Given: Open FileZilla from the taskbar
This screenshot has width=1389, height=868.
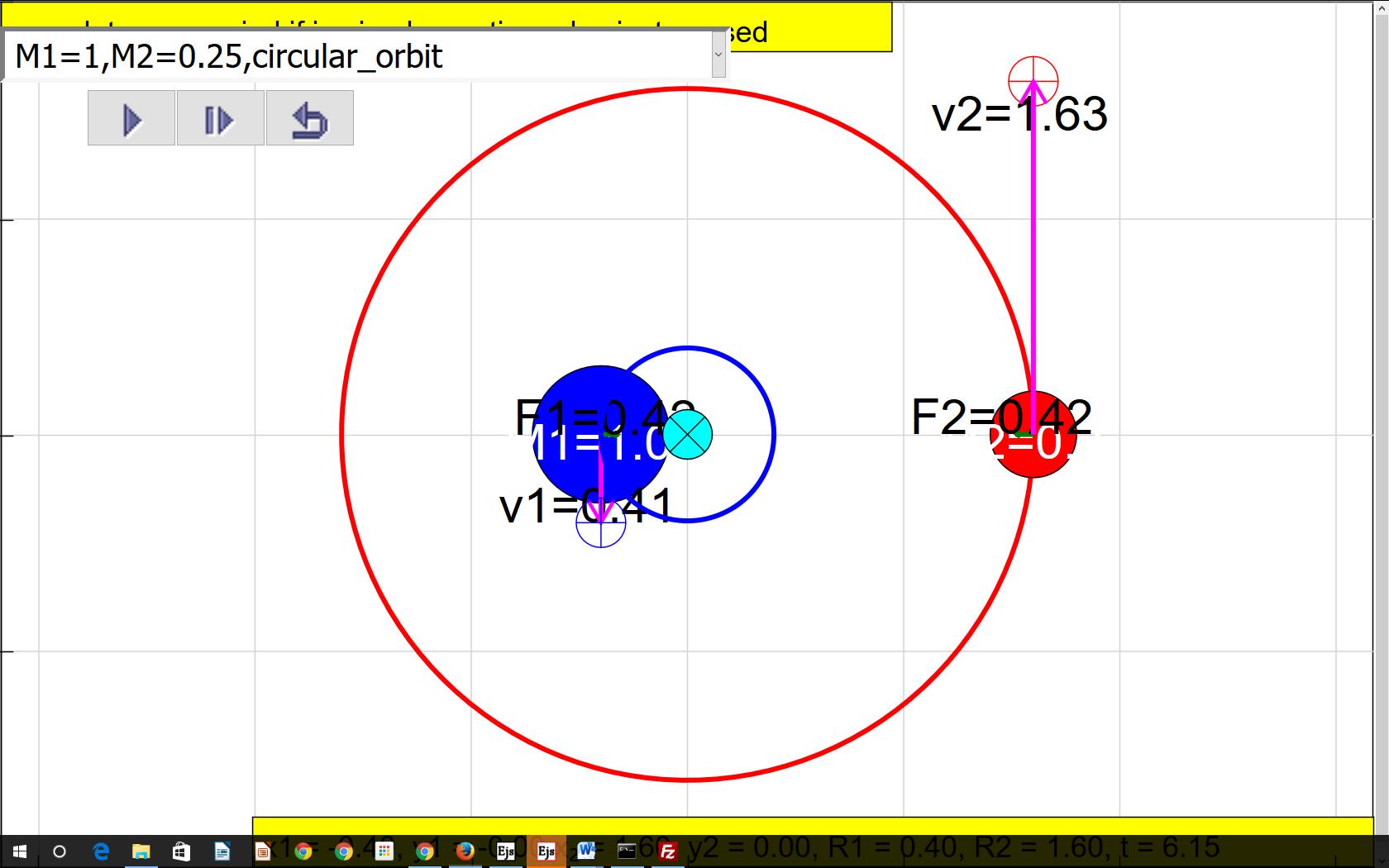Looking at the screenshot, I should pos(667,851).
